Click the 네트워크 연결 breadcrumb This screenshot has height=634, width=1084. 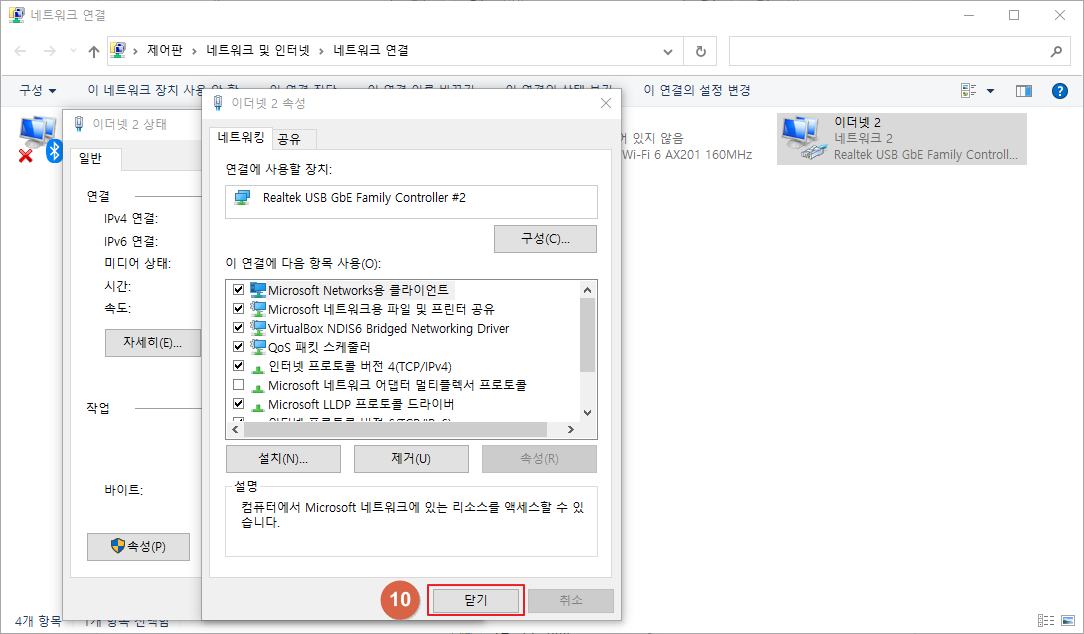(x=371, y=50)
